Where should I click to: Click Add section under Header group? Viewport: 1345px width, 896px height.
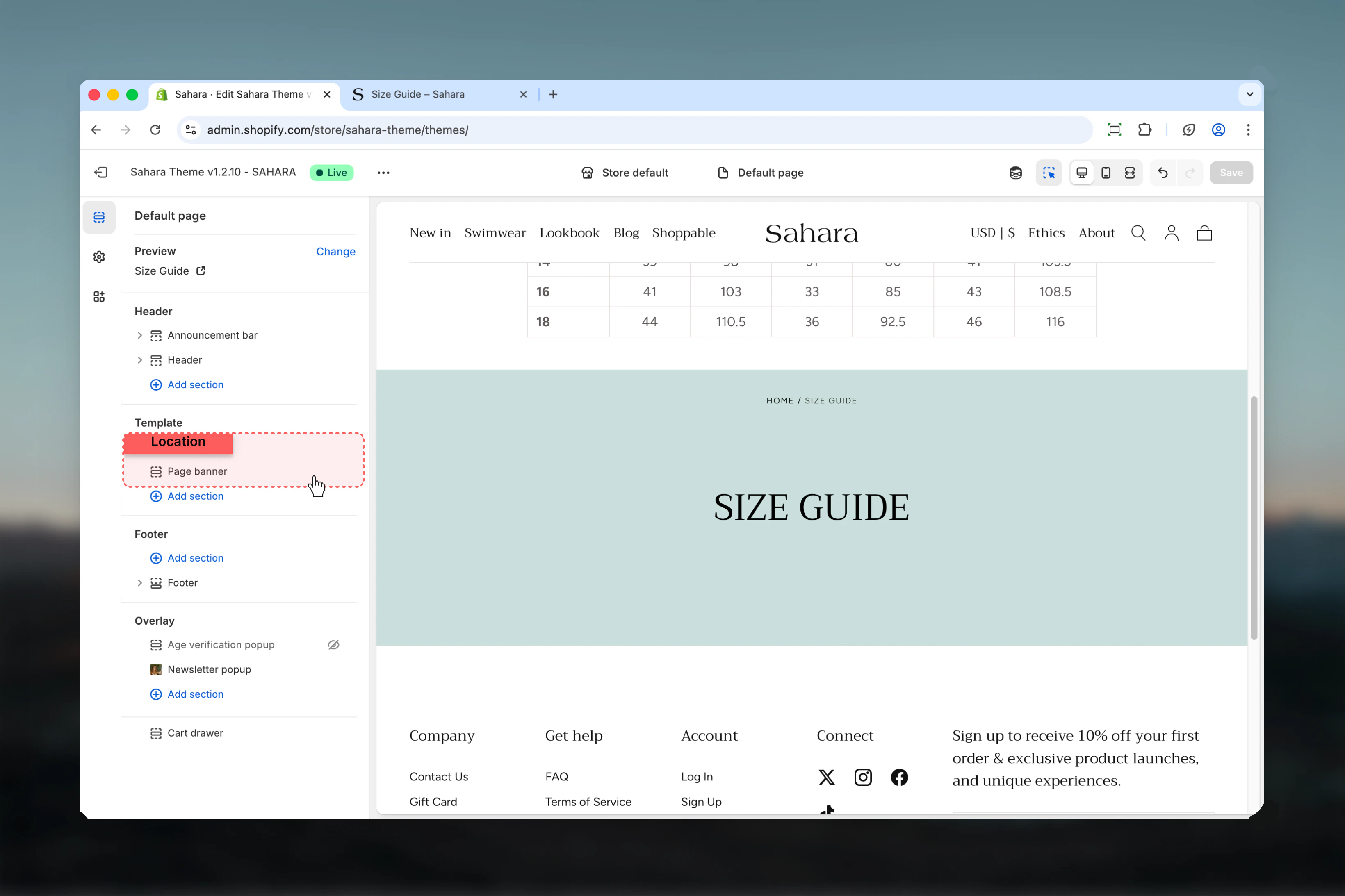[186, 384]
